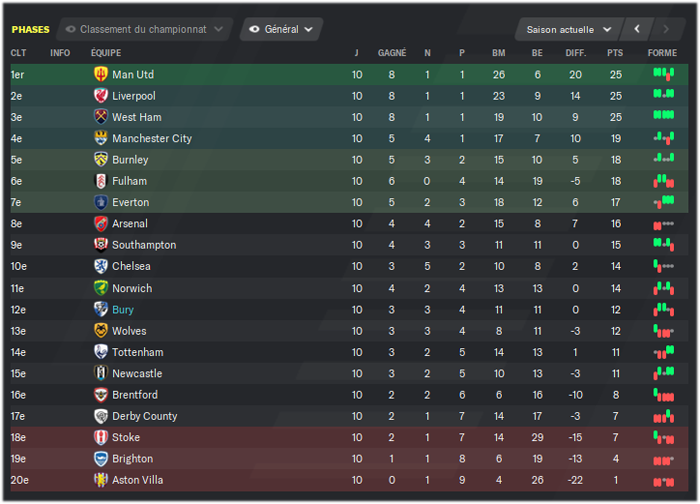Click the Aston Villa club crest
The height and width of the screenshot is (504, 700).
[x=101, y=480]
